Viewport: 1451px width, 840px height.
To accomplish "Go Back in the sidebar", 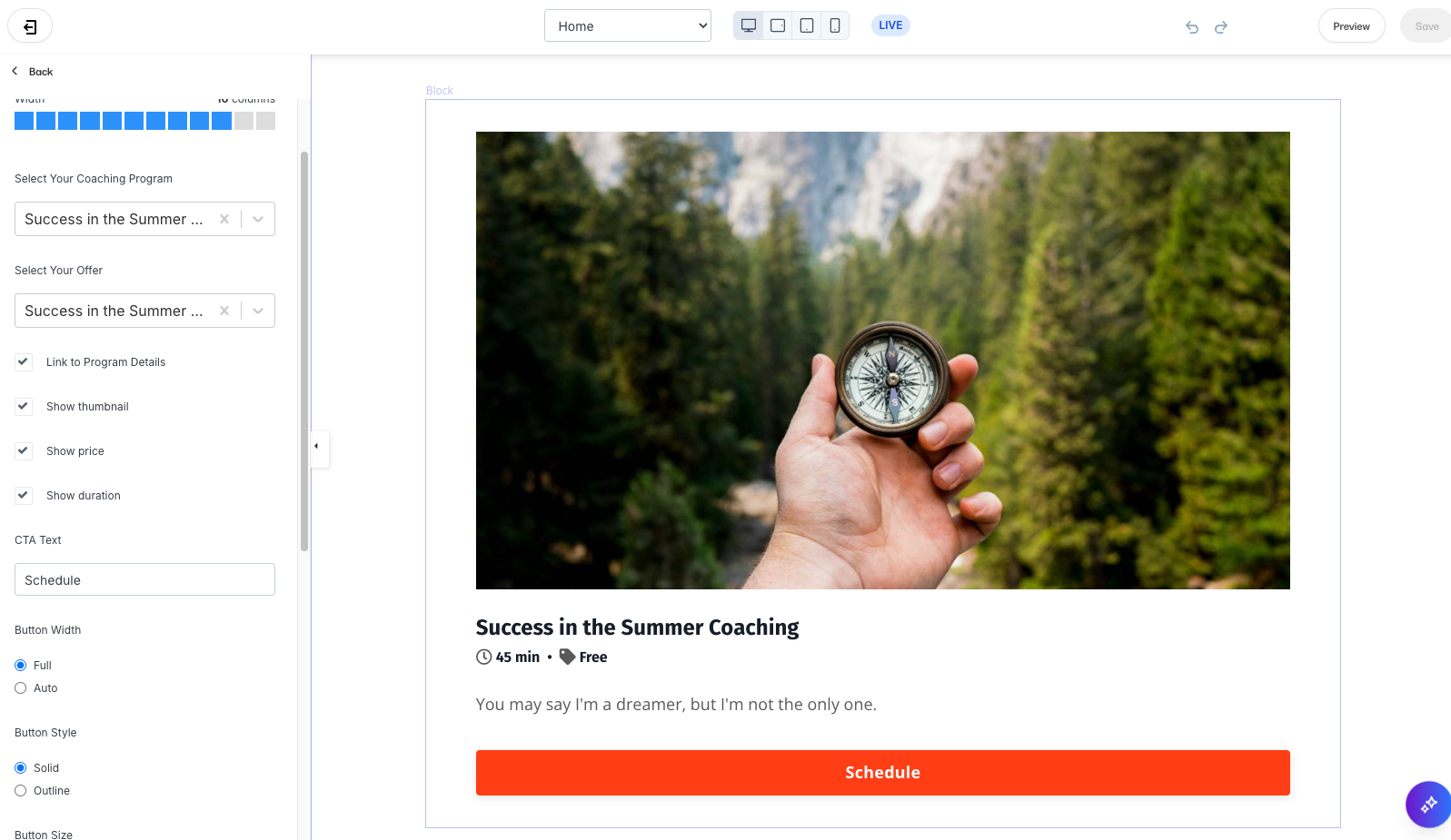I will 33,72.
